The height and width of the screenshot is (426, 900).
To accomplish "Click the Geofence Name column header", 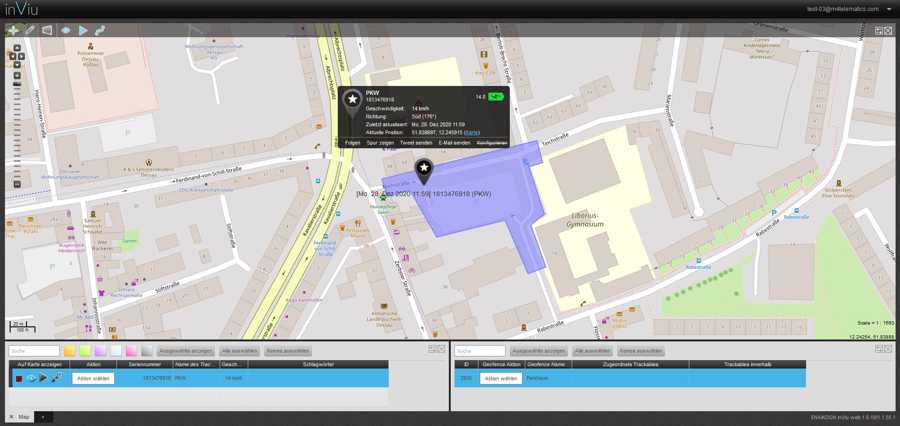I will (x=547, y=364).
